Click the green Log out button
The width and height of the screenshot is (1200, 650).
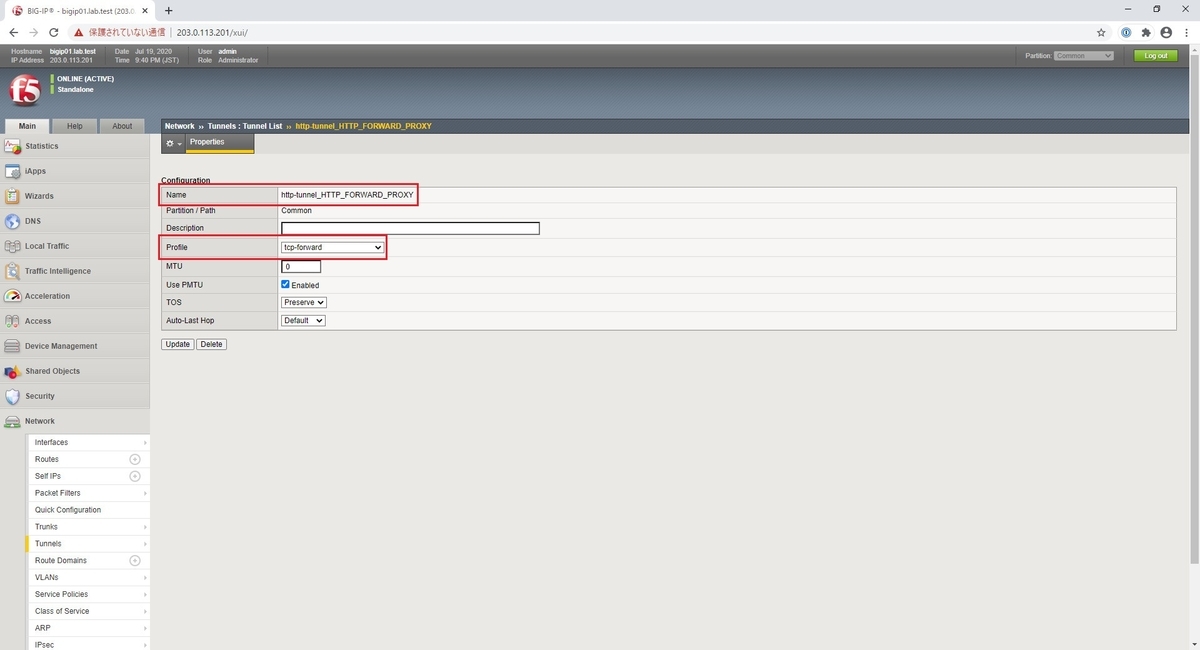click(x=1155, y=55)
